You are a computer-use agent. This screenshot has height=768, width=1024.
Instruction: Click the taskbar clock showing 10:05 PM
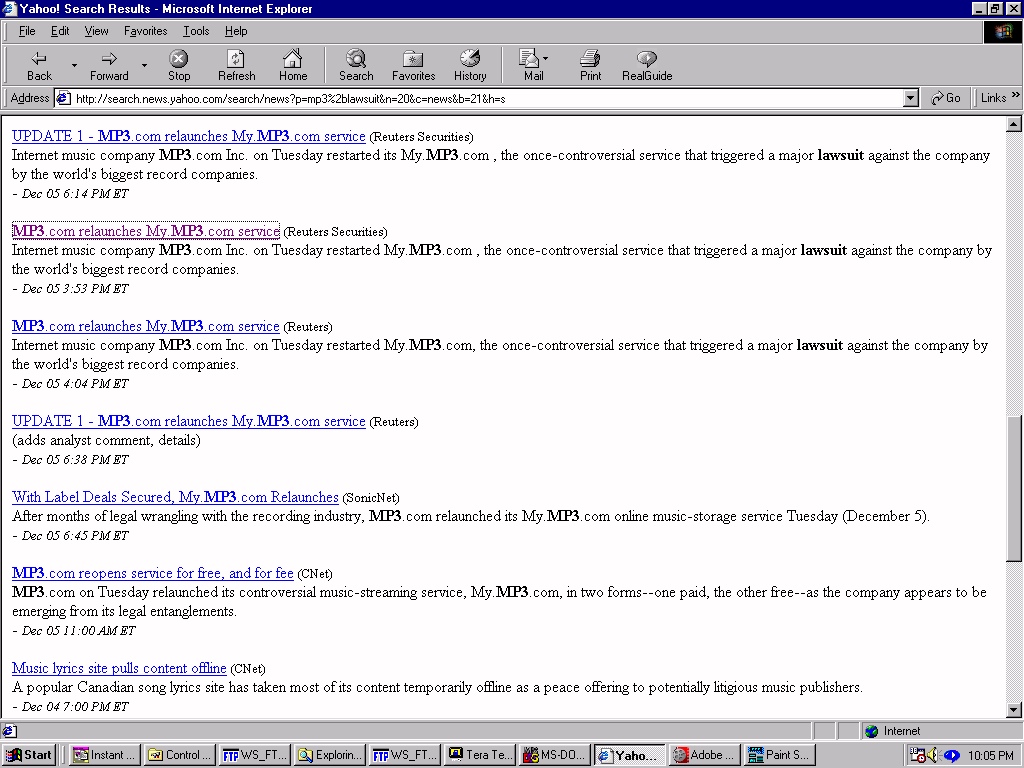click(991, 756)
